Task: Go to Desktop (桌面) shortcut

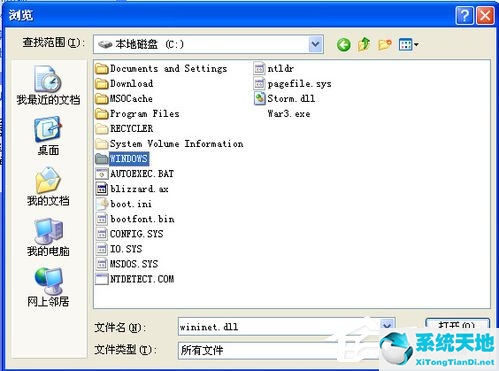Action: (48, 136)
